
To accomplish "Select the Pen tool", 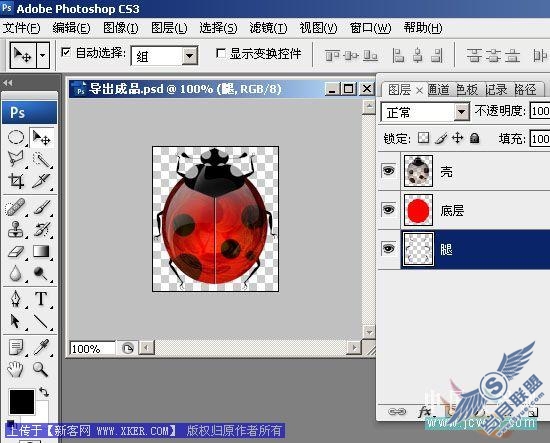I will (x=16, y=299).
